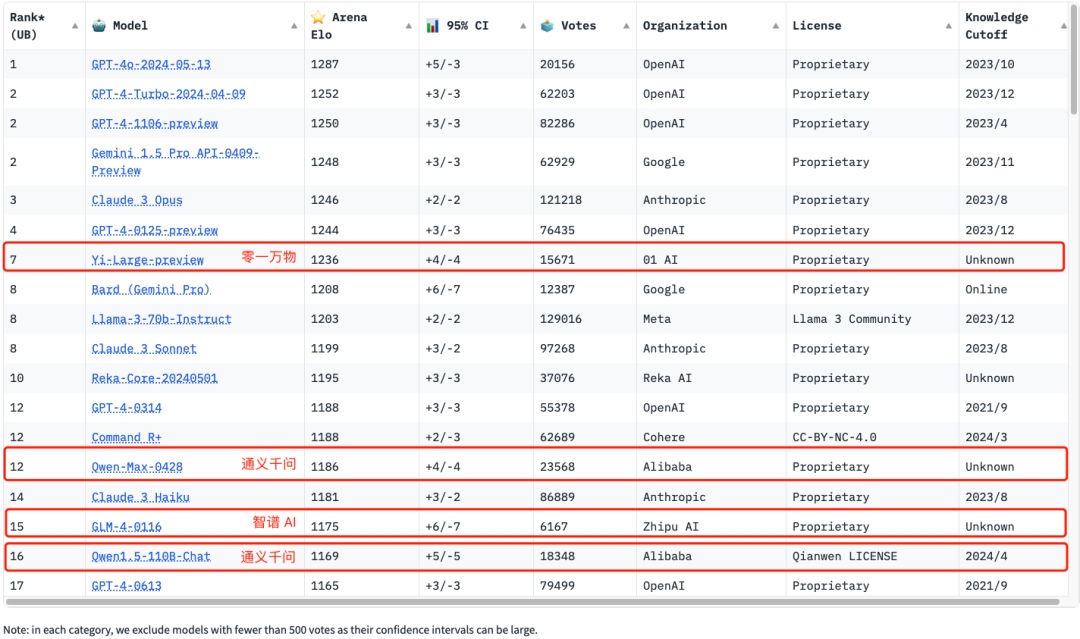Select knowledge cutoff cell 2024/3

pos(986,437)
